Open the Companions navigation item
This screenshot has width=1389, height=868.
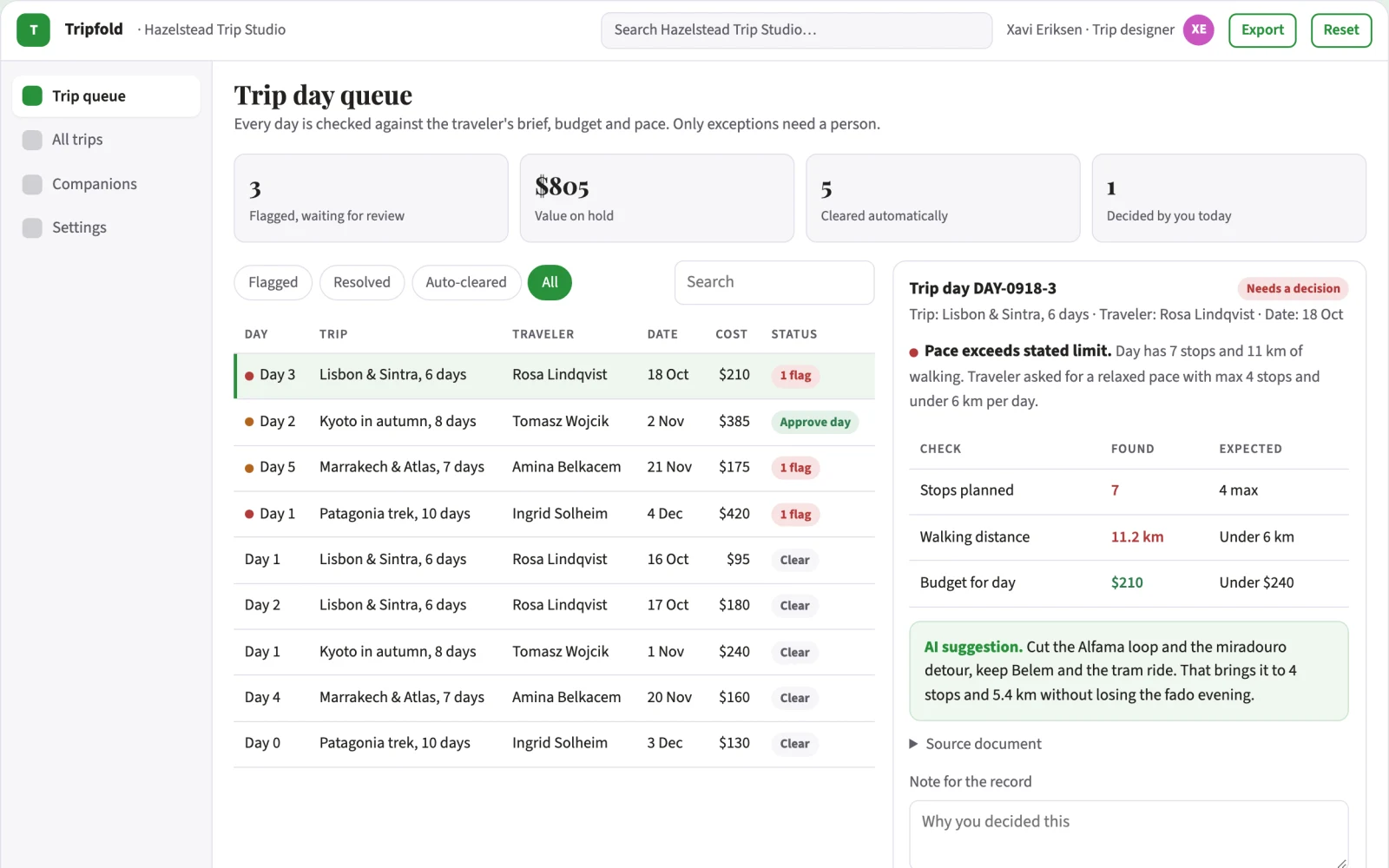(106, 184)
